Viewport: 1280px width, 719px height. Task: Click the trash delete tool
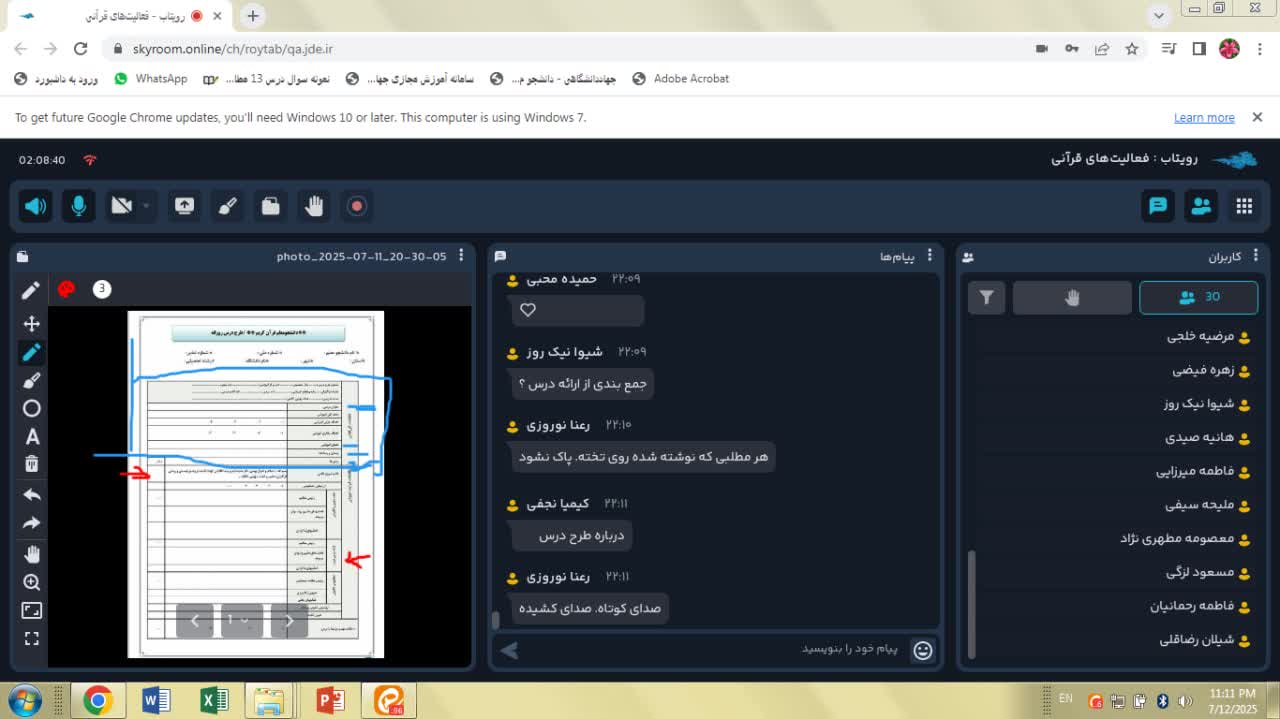[x=31, y=464]
